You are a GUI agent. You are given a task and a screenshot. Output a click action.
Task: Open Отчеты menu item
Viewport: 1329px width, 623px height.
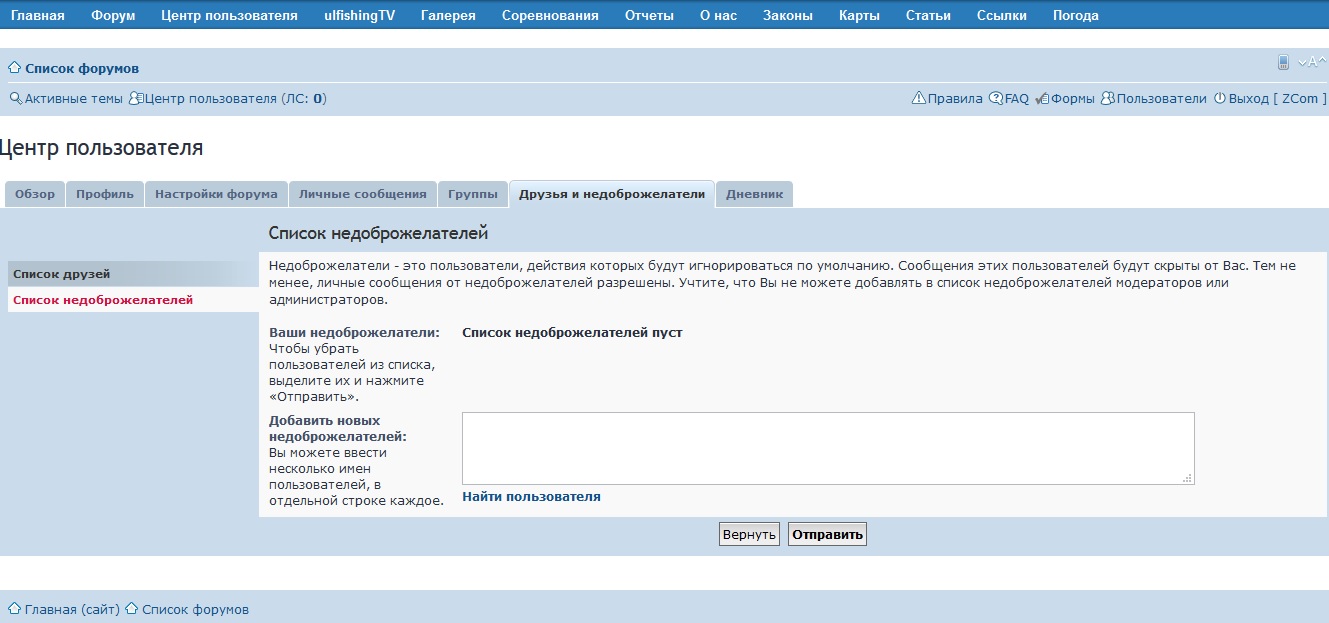649,15
